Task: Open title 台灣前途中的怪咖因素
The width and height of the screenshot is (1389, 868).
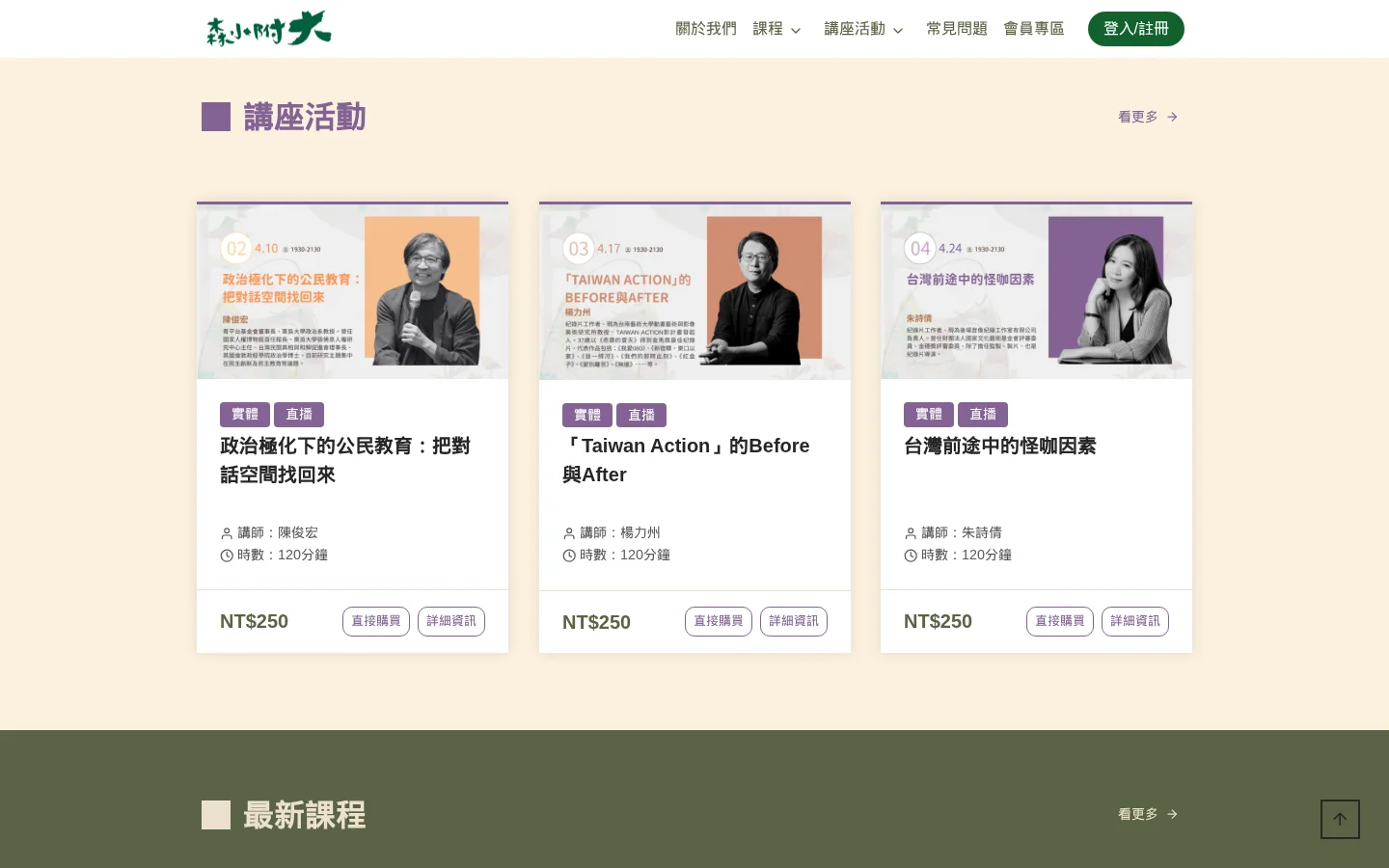Action: (1000, 446)
